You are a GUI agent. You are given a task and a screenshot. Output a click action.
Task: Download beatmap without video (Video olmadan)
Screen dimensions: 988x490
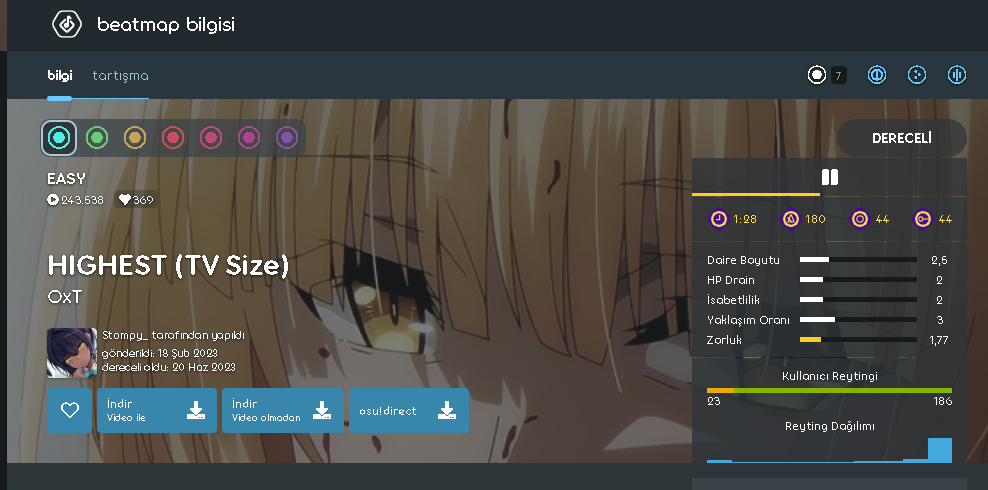(282, 411)
